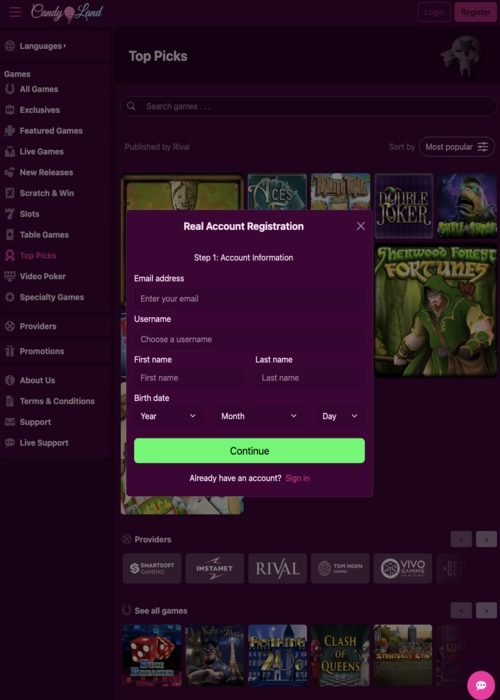Open the floating chat bubble button
The image size is (500, 700).
481,685
